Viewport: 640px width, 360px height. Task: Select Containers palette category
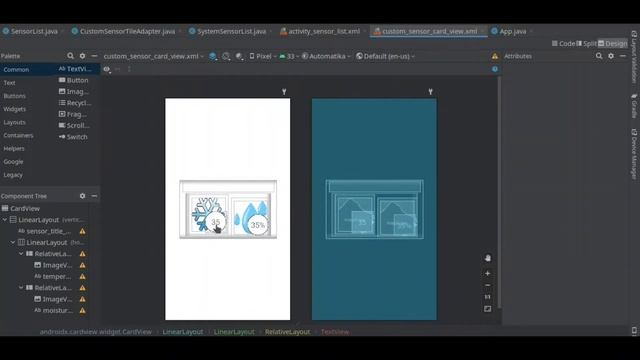tap(18, 136)
